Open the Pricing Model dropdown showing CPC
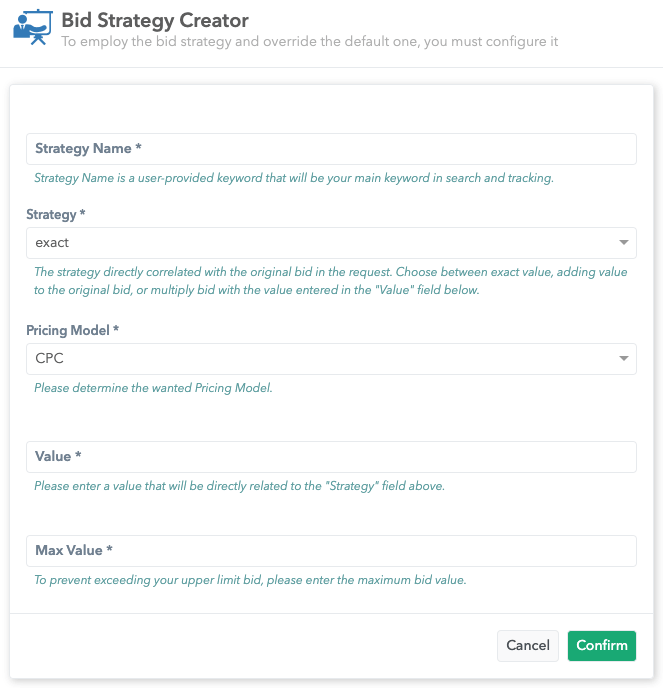663x688 pixels. pos(320,359)
